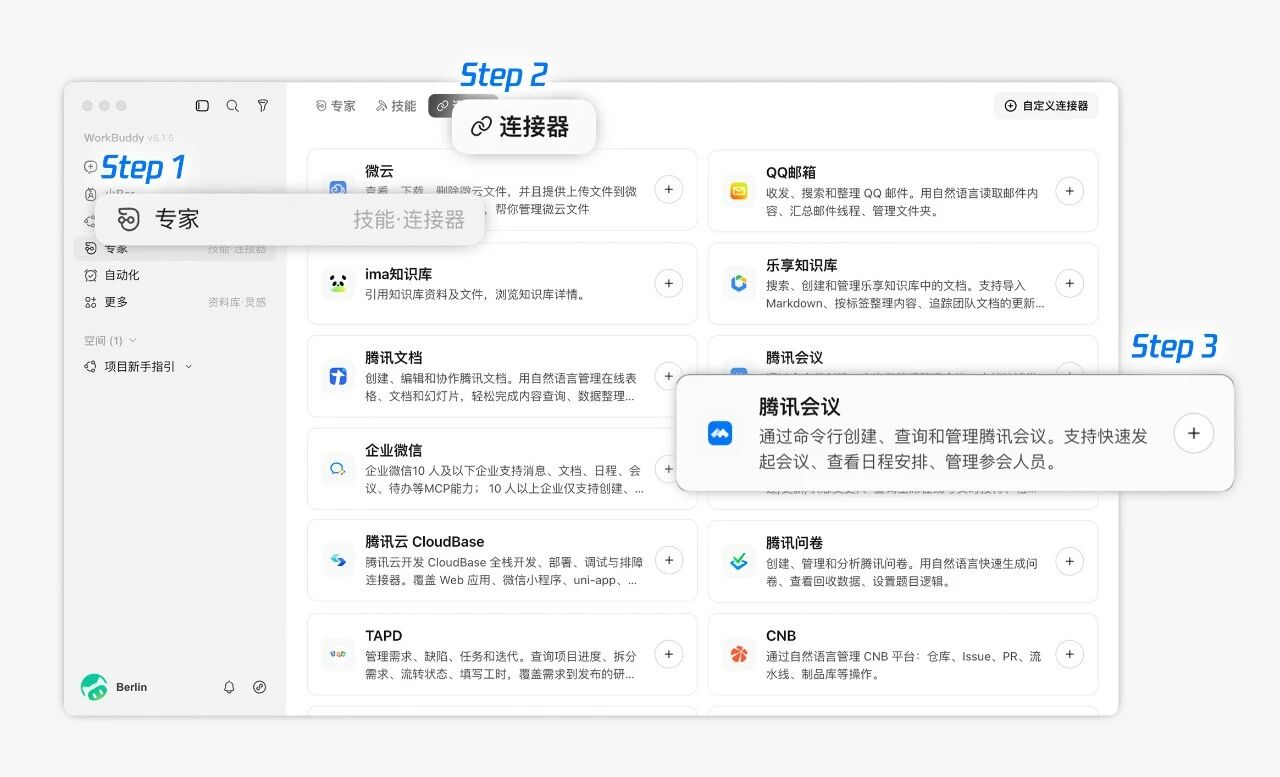Add the 腾讯问卷 connector with plus

click(1070, 561)
